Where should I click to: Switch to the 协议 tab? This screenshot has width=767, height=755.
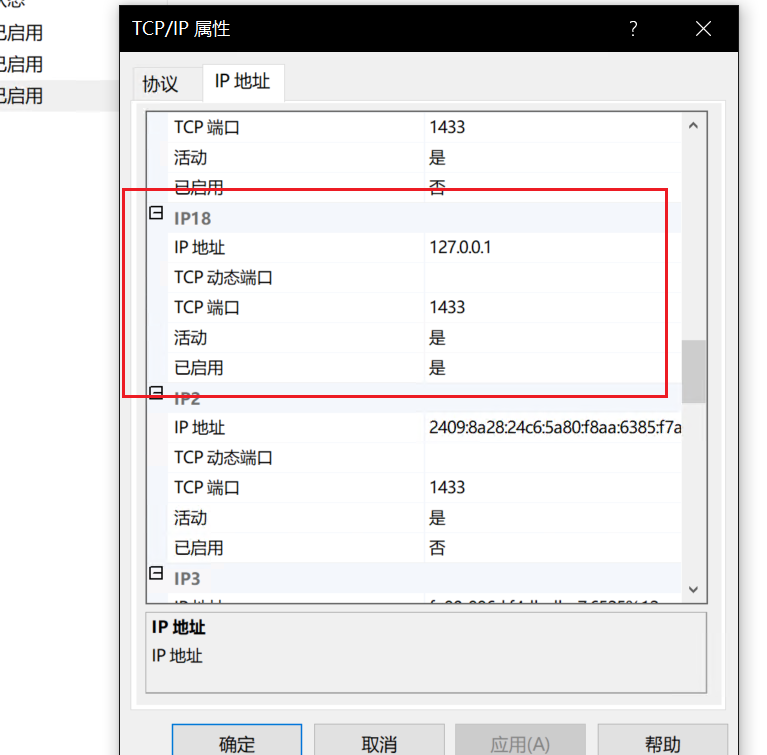click(160, 84)
